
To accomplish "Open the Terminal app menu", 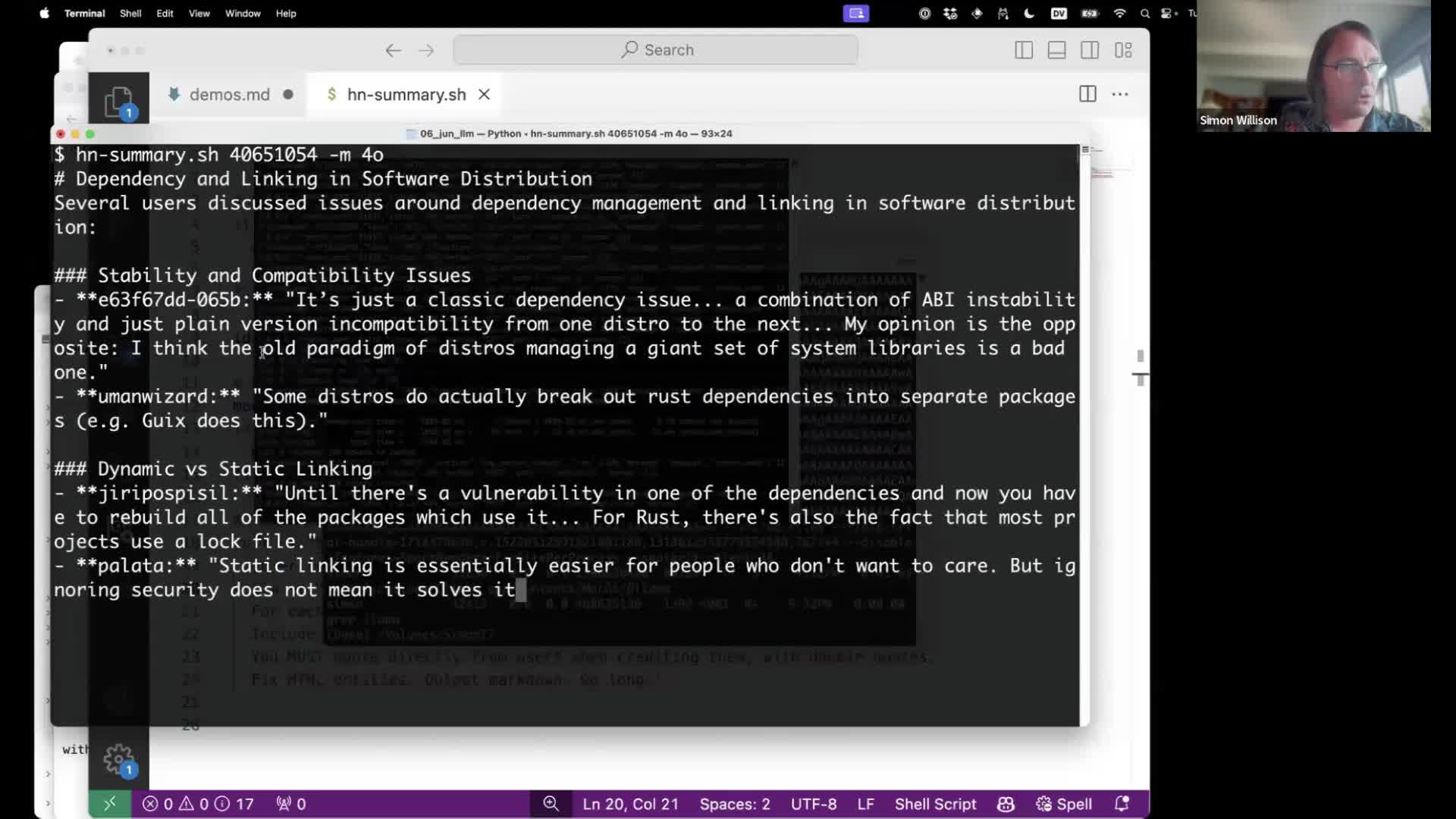I will (84, 13).
